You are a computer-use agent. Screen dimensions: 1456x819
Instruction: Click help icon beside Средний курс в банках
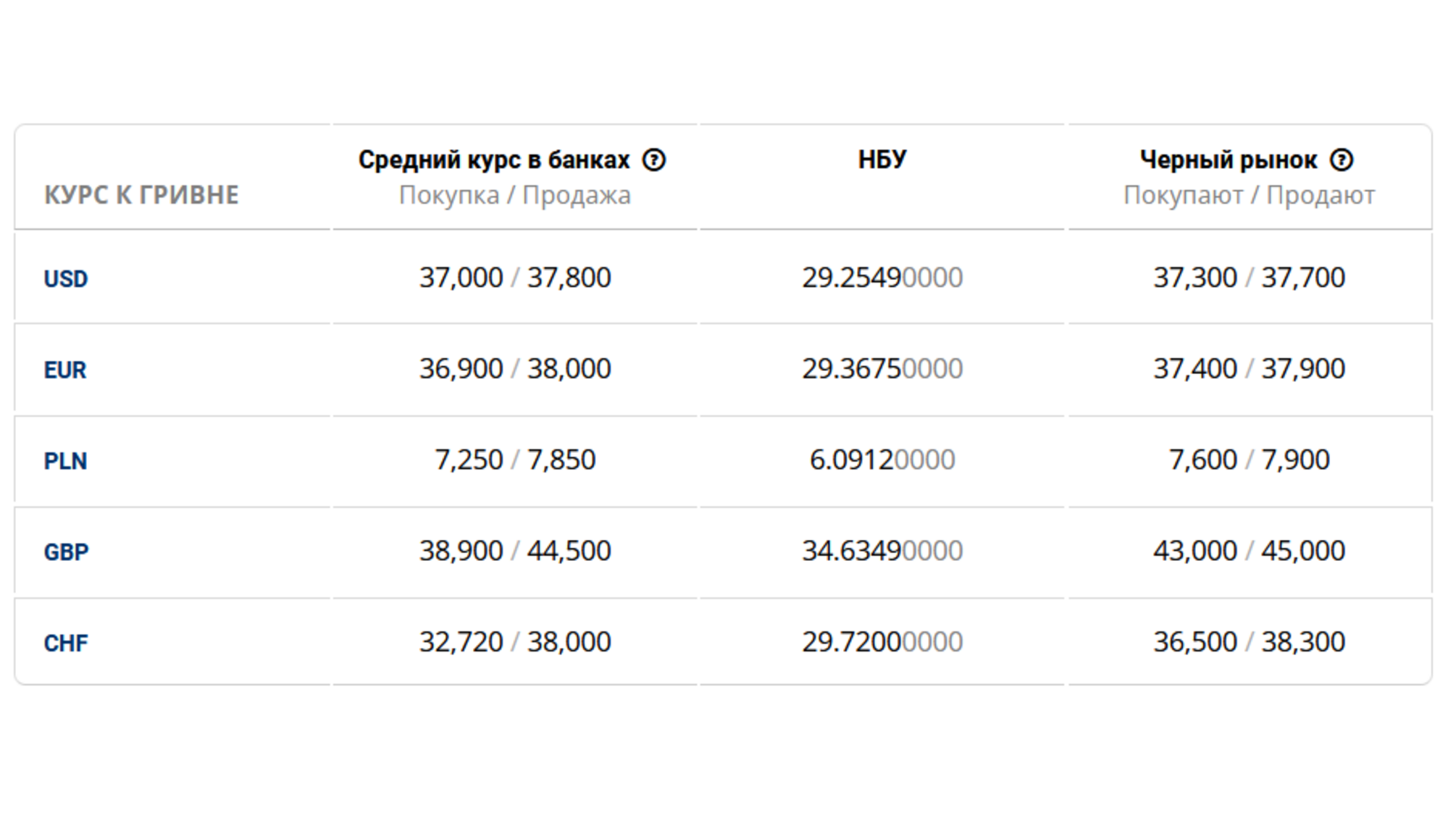pyautogui.click(x=653, y=159)
